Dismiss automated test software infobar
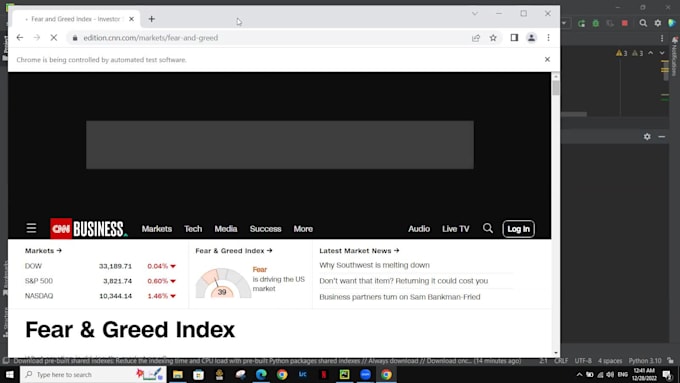This screenshot has height=383, width=680. pyautogui.click(x=547, y=59)
